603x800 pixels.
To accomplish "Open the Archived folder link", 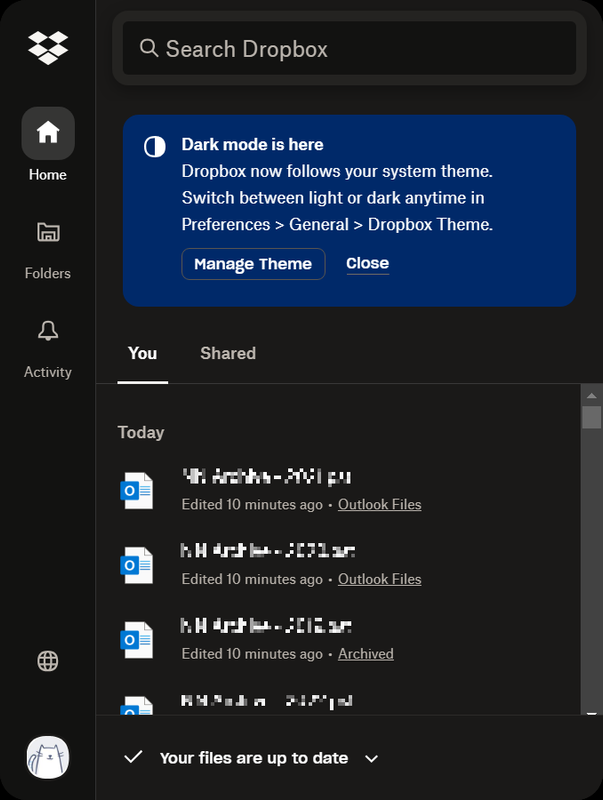I will pyautogui.click(x=365, y=654).
